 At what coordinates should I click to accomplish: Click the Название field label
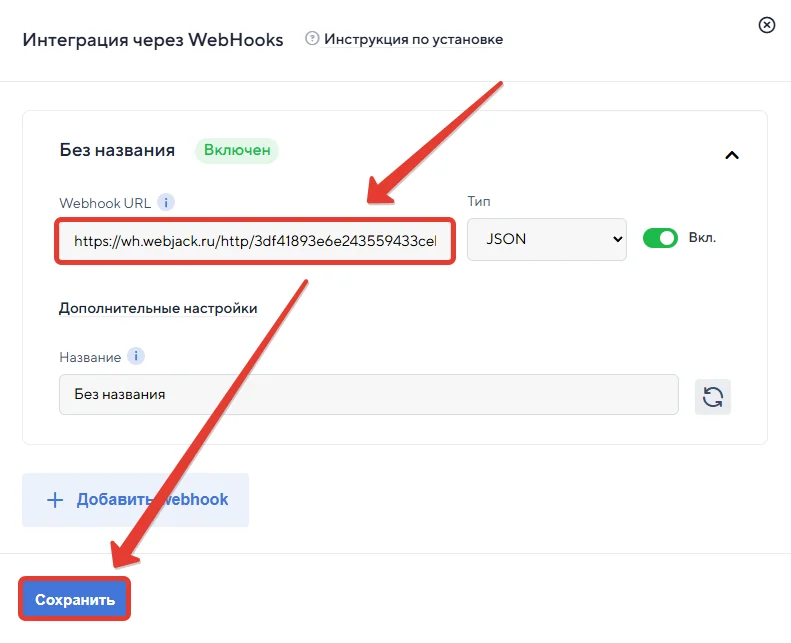pos(90,357)
